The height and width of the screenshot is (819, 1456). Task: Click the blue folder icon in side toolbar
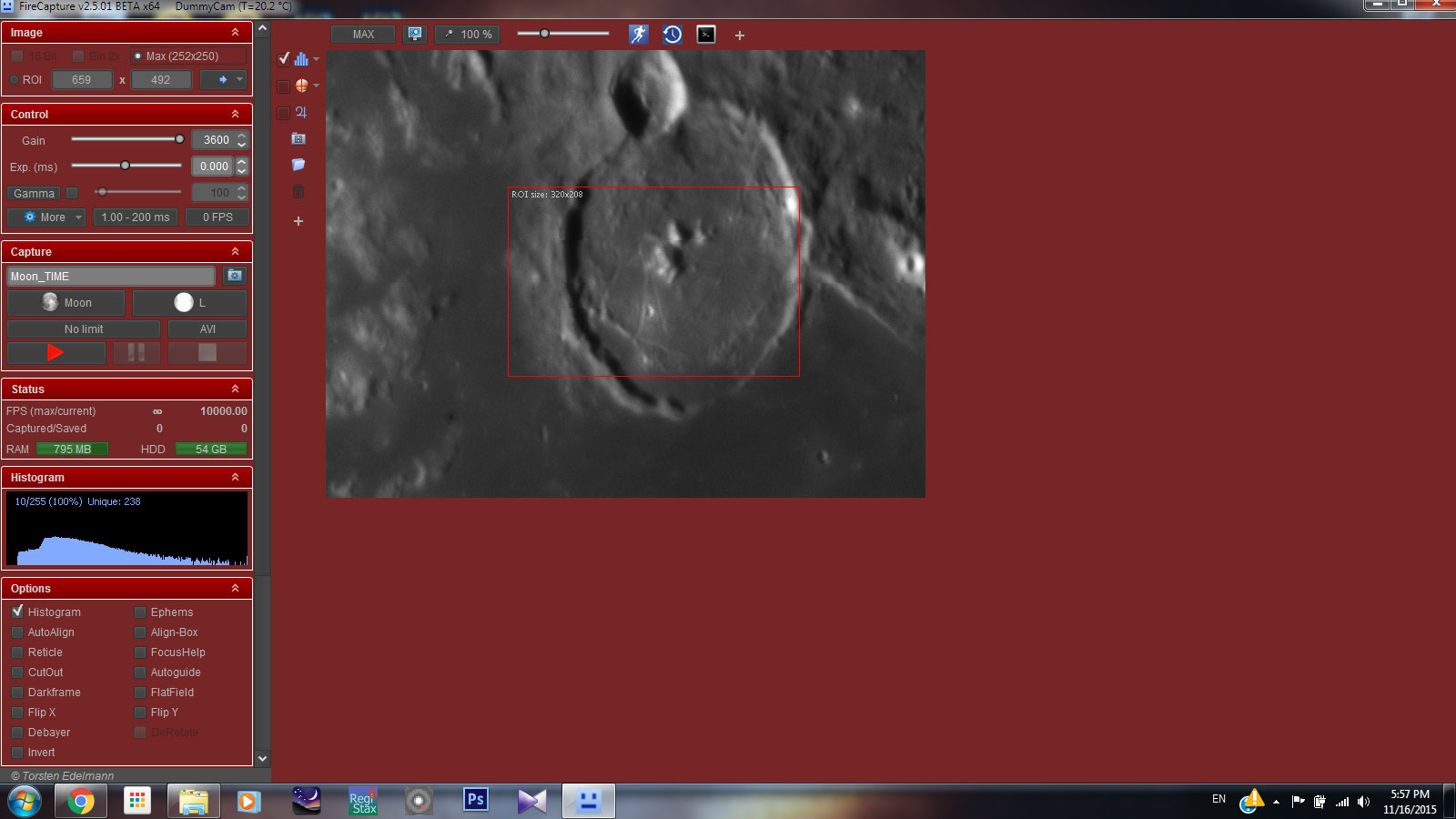pos(298,165)
